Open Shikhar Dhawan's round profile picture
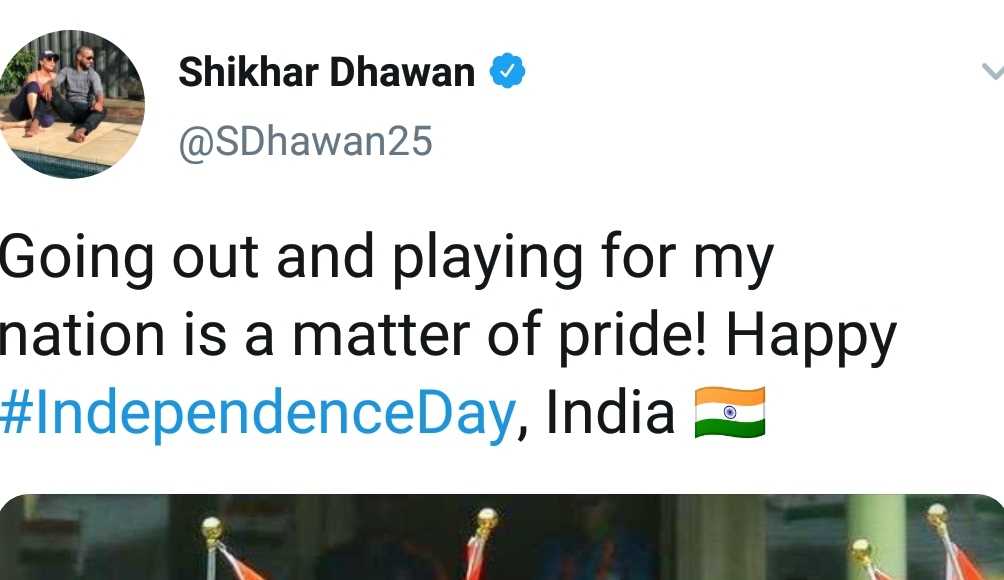This screenshot has height=580, width=1004. click(x=71, y=104)
